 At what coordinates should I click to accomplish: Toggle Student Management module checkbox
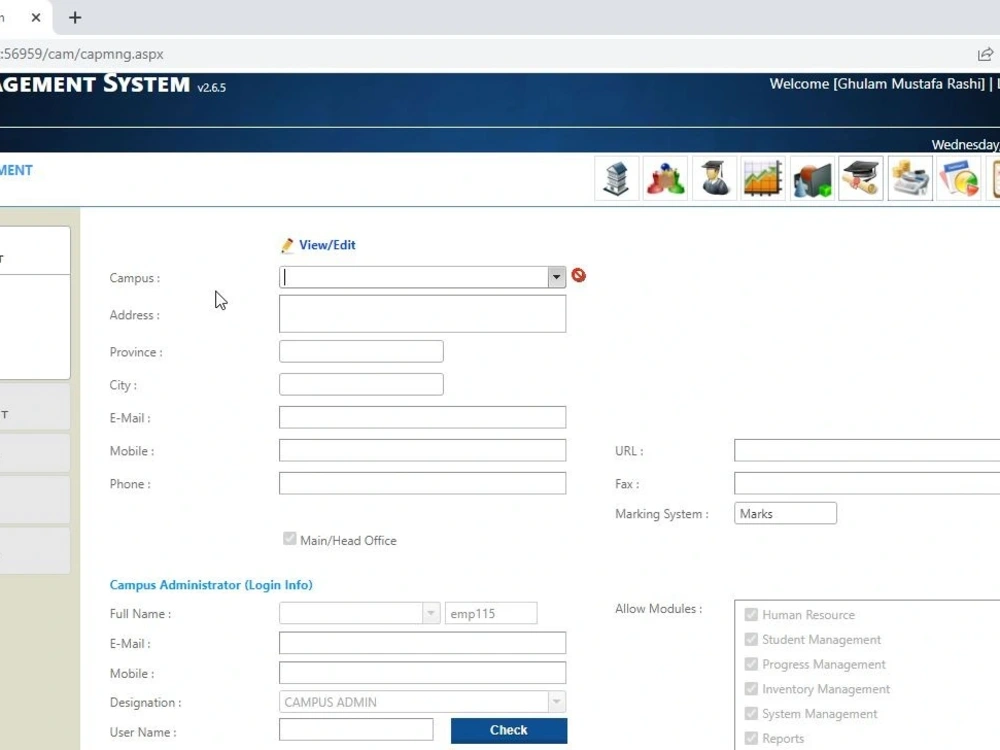751,639
